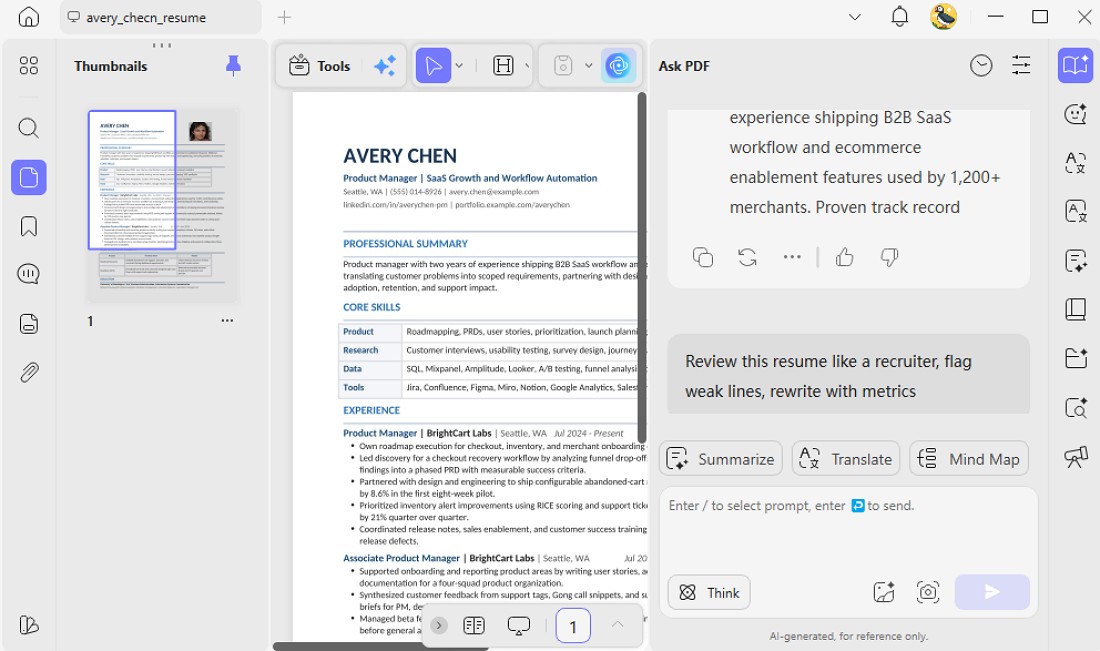The image size is (1100, 651).
Task: Open the tab list dropdown chevron
Action: (854, 18)
